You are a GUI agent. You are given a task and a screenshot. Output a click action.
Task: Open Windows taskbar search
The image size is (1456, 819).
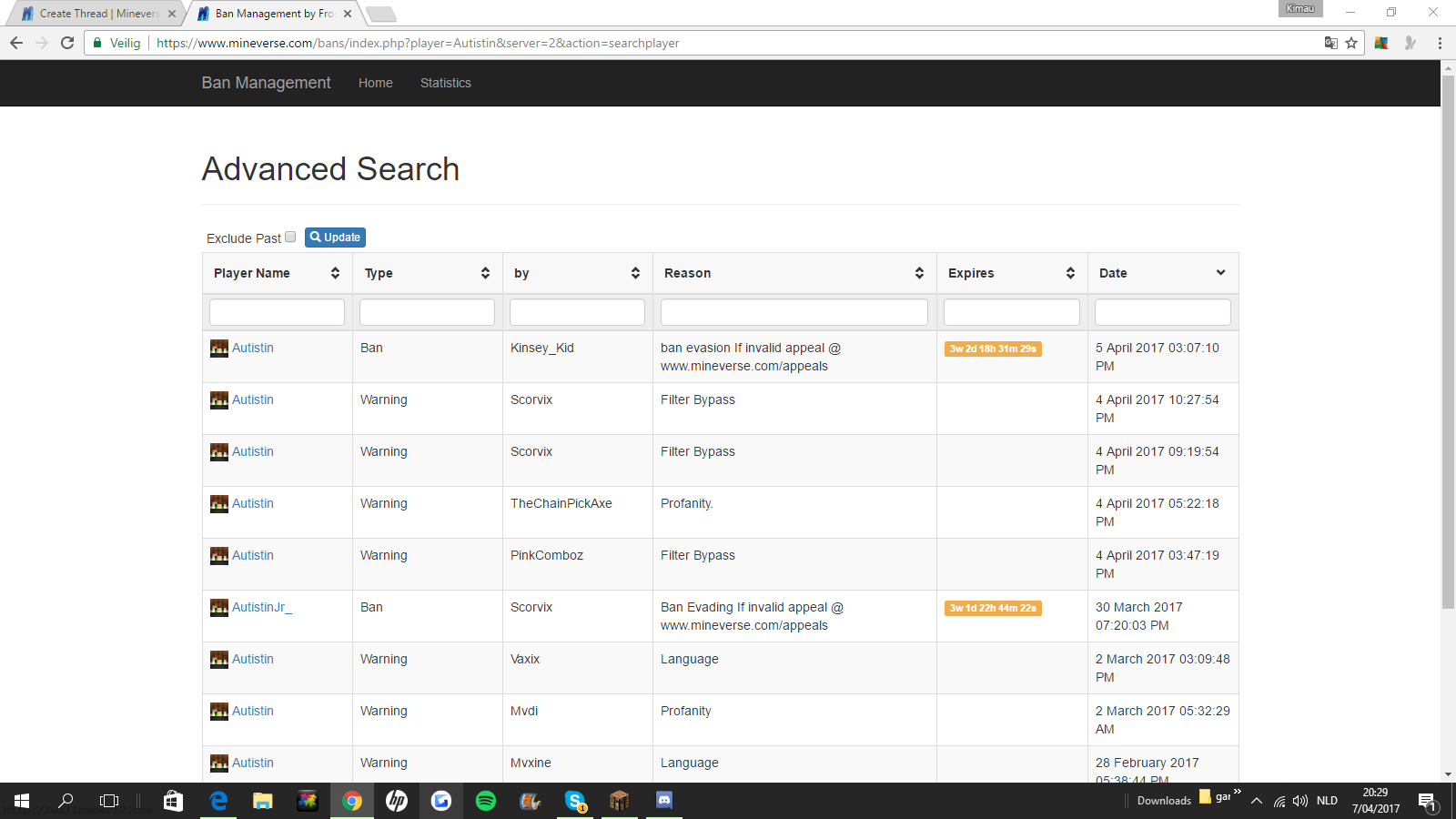coord(66,801)
